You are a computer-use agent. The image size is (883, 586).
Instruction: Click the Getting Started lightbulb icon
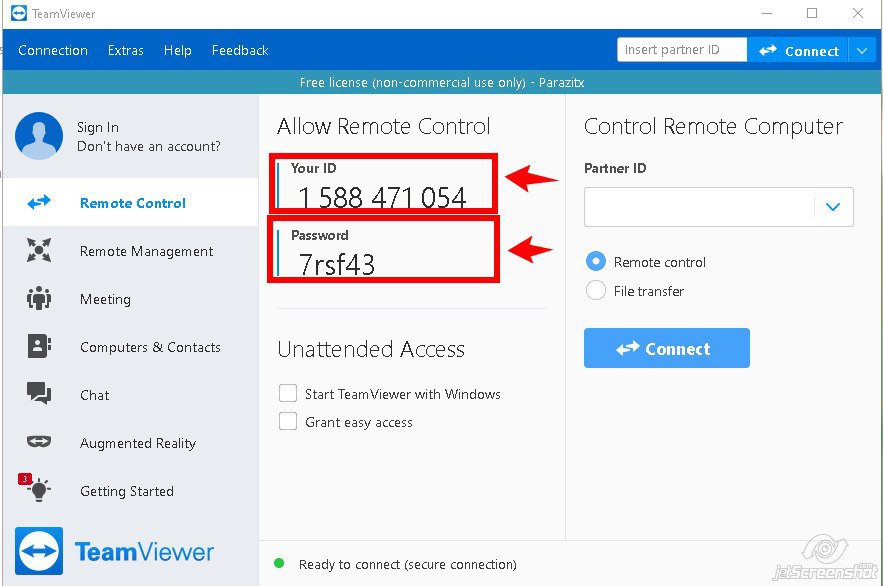38,491
